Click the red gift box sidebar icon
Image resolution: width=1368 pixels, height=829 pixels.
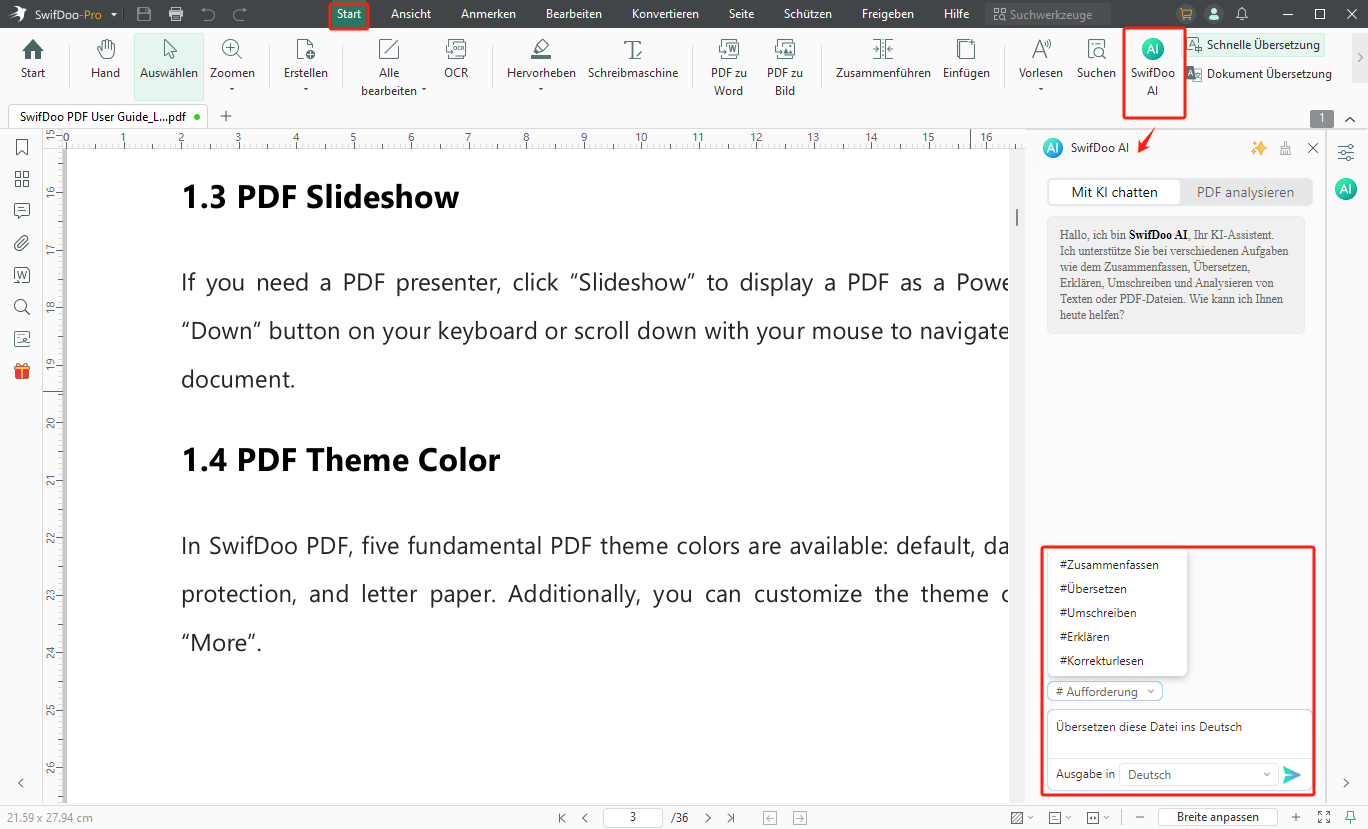[x=22, y=371]
